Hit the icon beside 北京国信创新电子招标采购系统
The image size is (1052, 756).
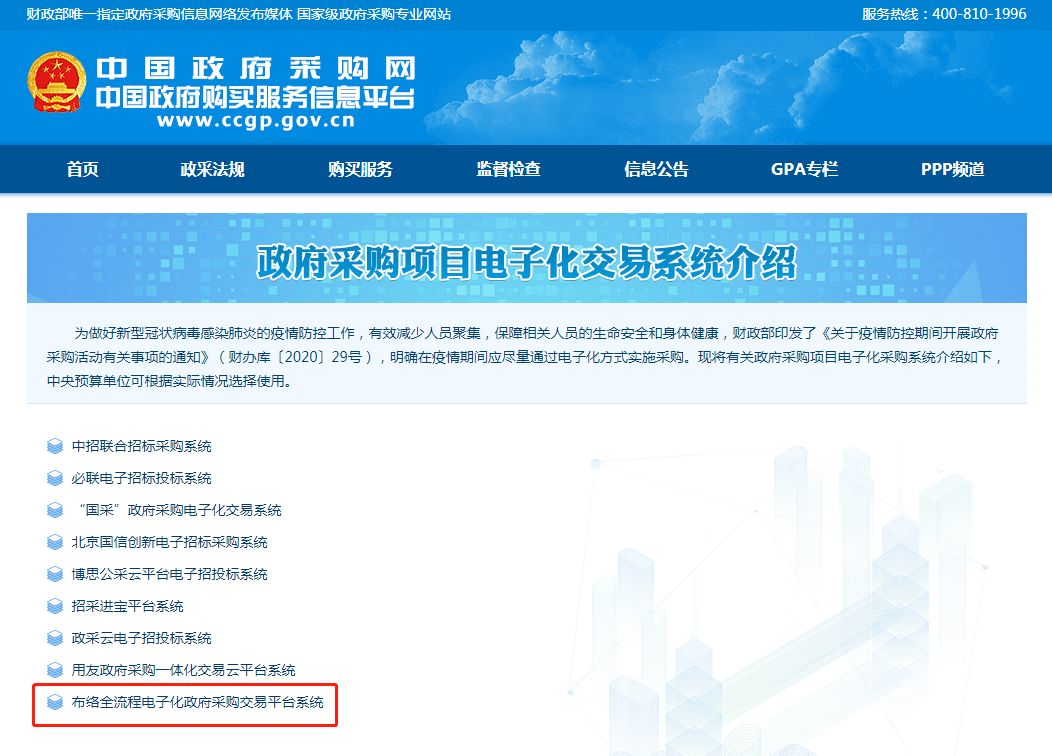55,542
